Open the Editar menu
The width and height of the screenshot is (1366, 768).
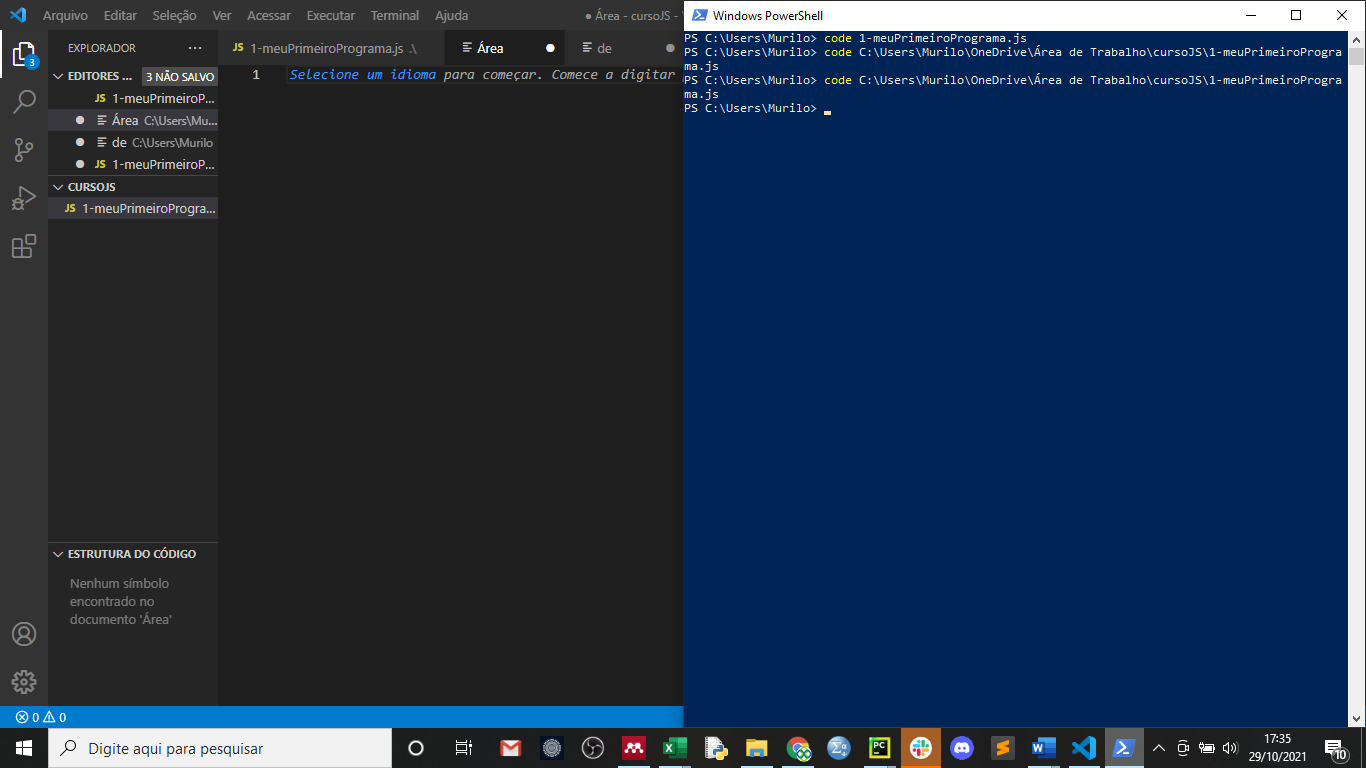click(x=120, y=16)
